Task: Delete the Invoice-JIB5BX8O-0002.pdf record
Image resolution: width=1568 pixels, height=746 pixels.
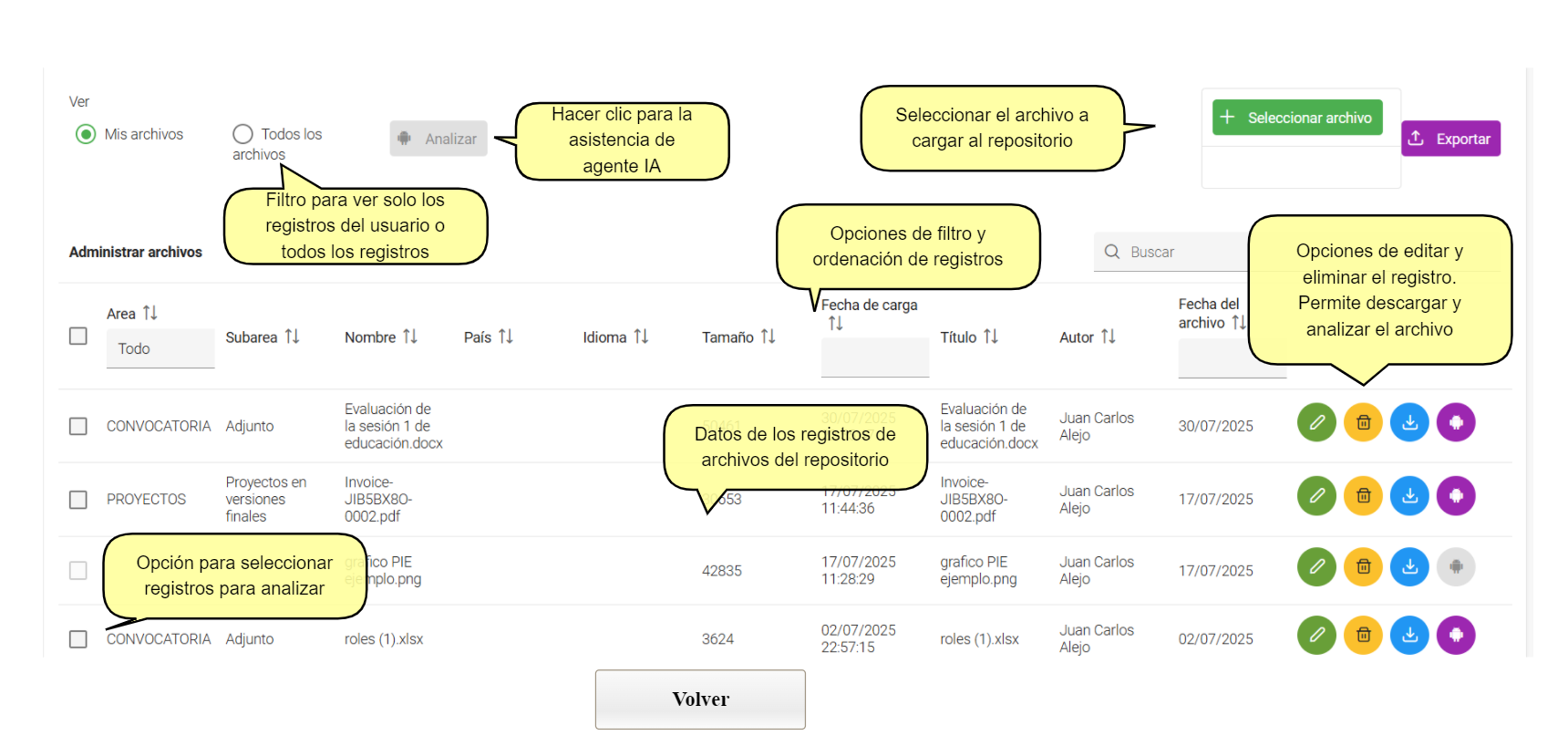Action: 1363,496
